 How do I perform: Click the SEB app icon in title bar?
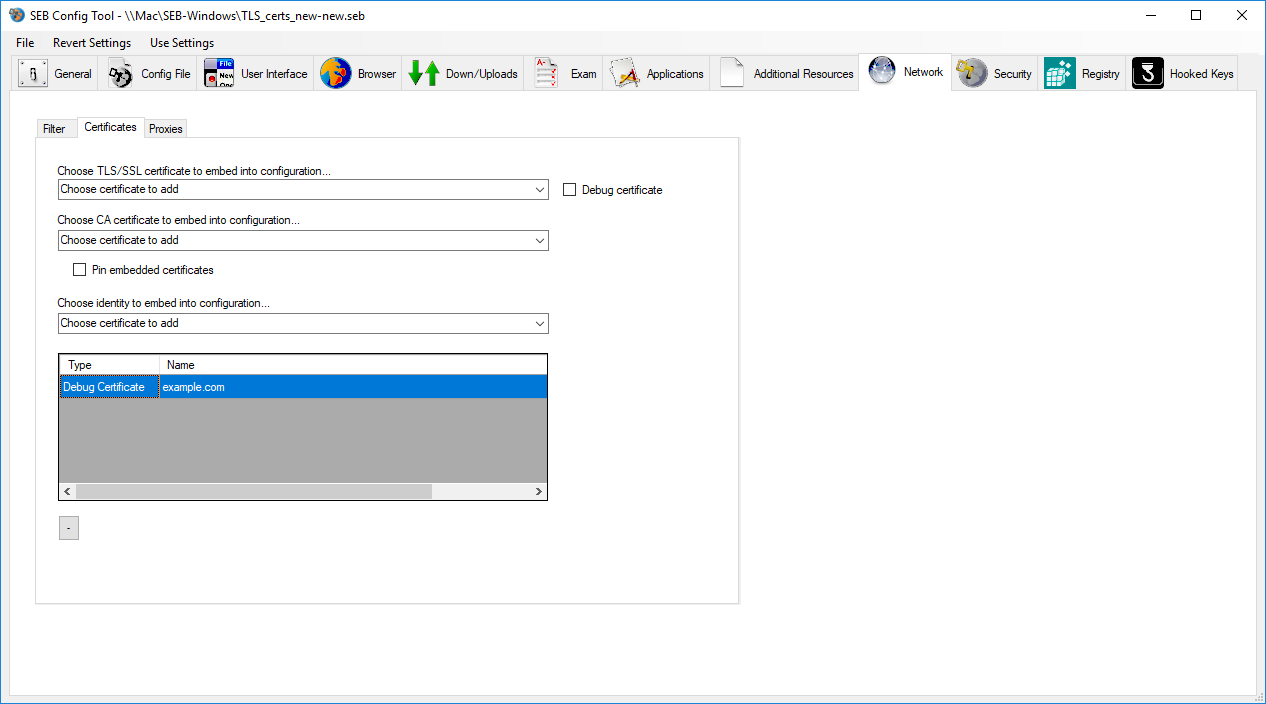16,15
